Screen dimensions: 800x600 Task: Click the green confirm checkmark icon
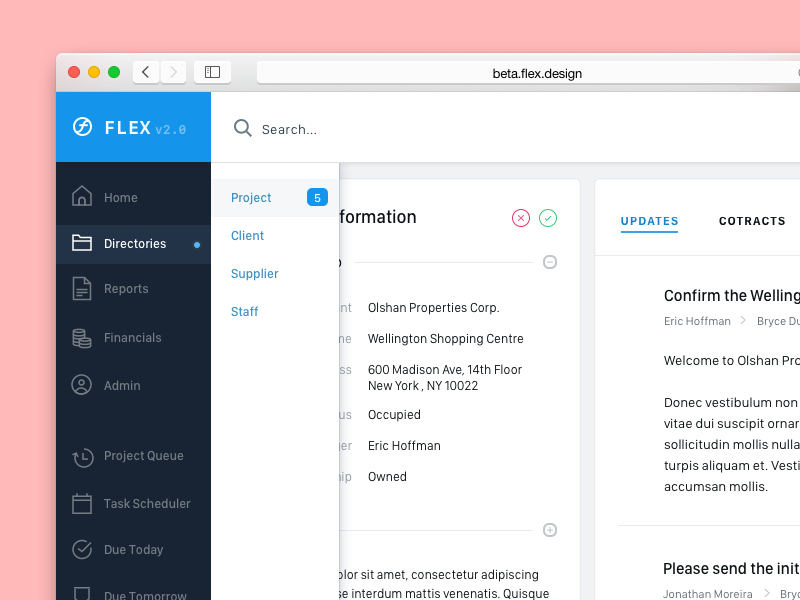548,218
